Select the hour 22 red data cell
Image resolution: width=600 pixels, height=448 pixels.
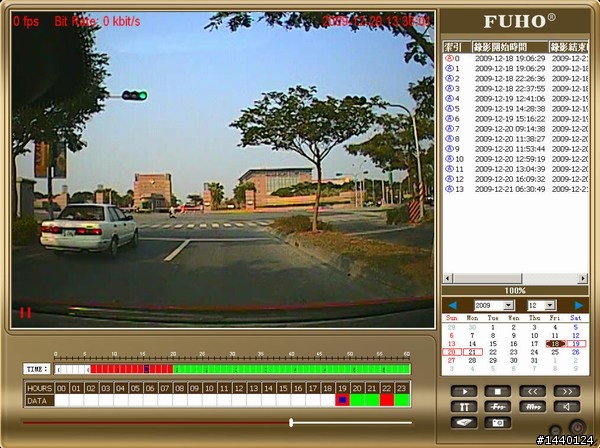pos(387,400)
